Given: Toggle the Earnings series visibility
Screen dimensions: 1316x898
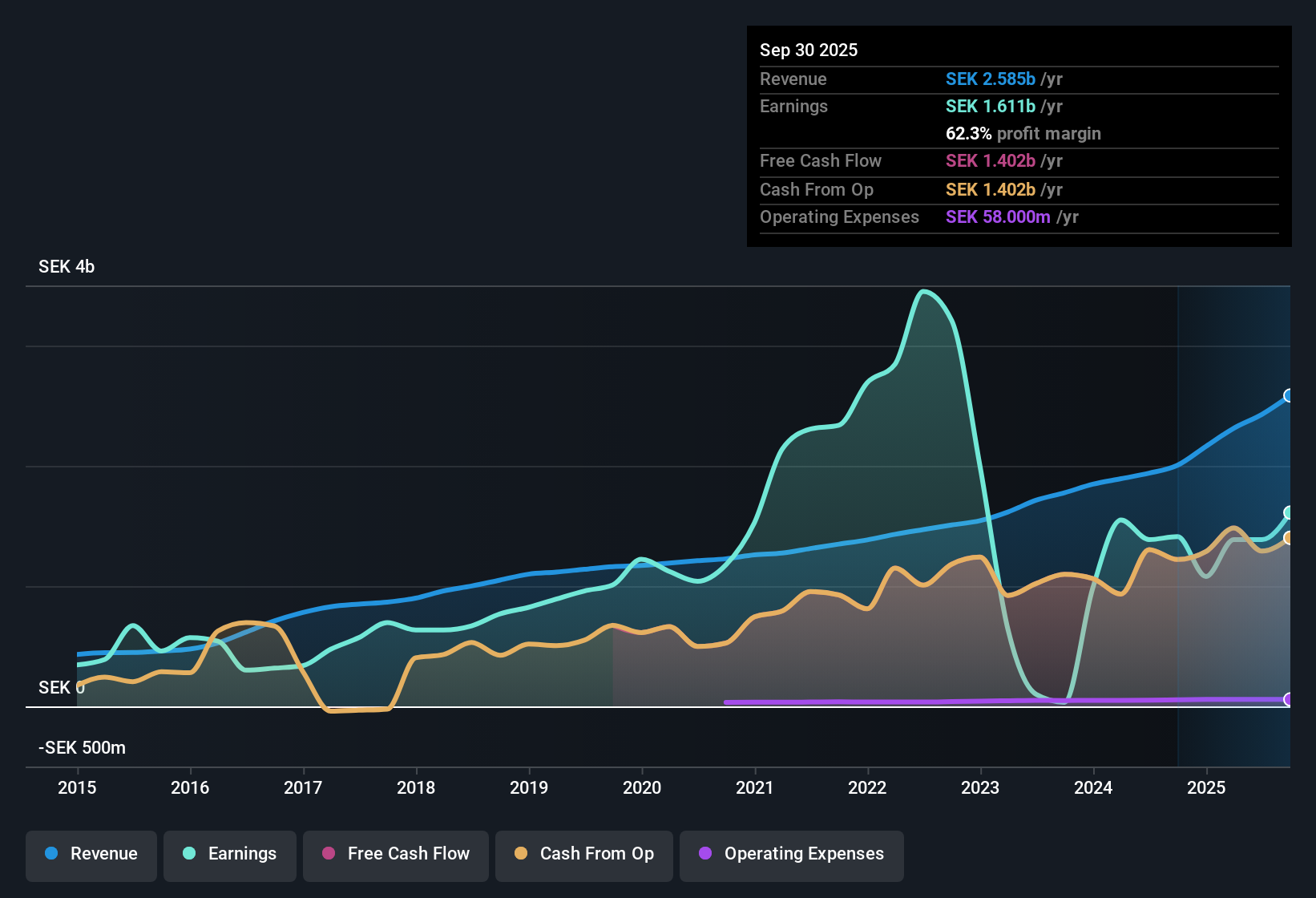Looking at the screenshot, I should (230, 854).
